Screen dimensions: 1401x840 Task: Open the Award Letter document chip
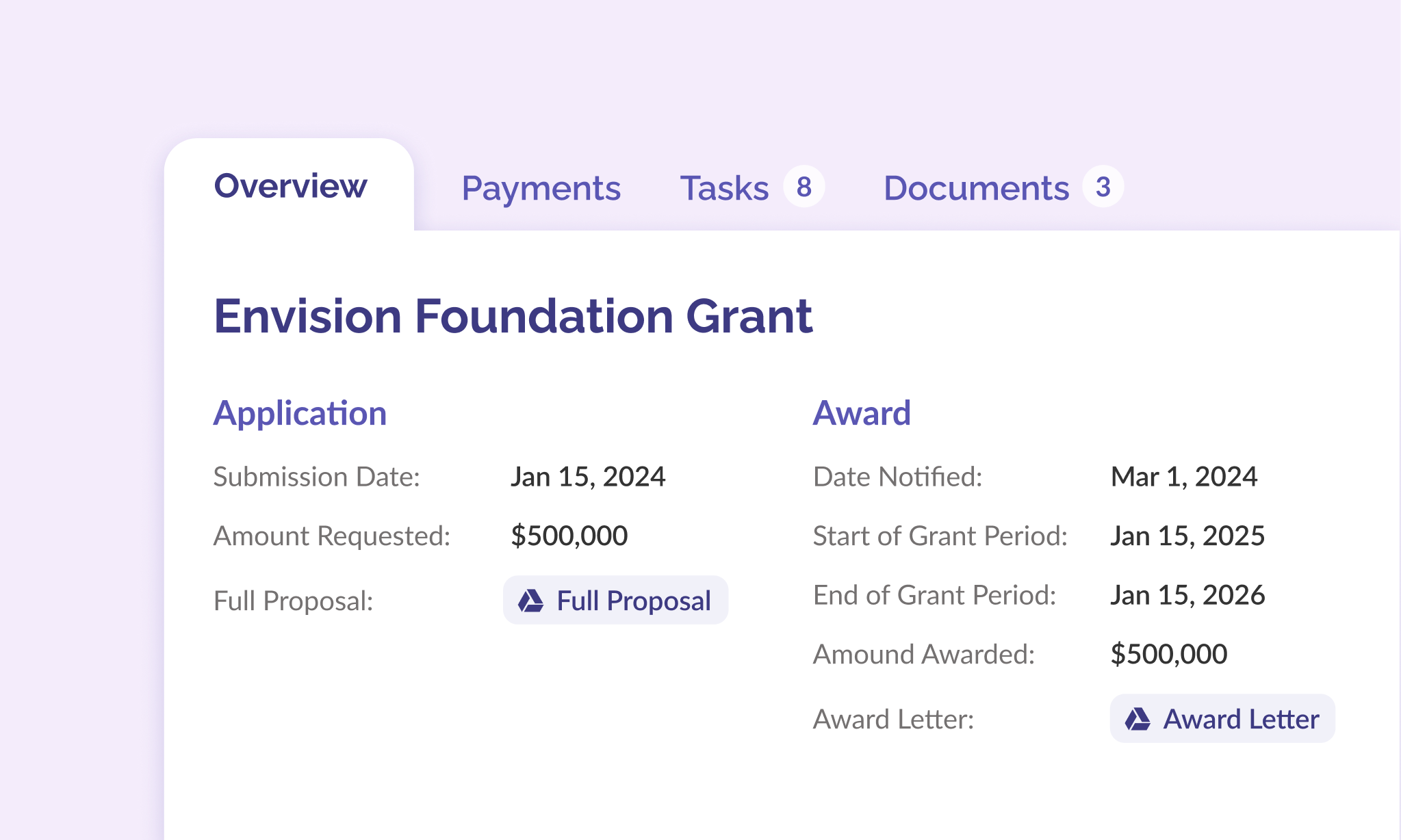1221,719
